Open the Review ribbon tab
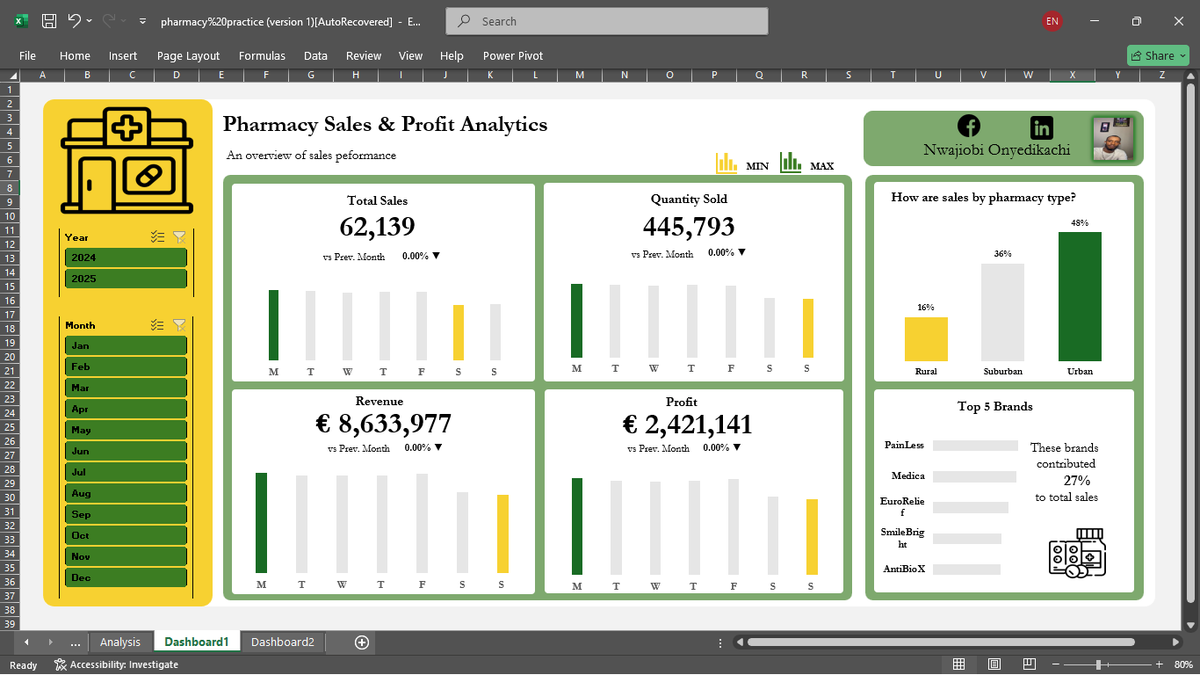The width and height of the screenshot is (1200, 675). (364, 56)
